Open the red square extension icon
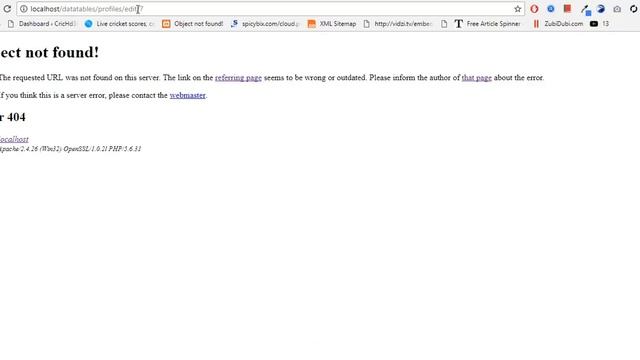 tap(567, 9)
